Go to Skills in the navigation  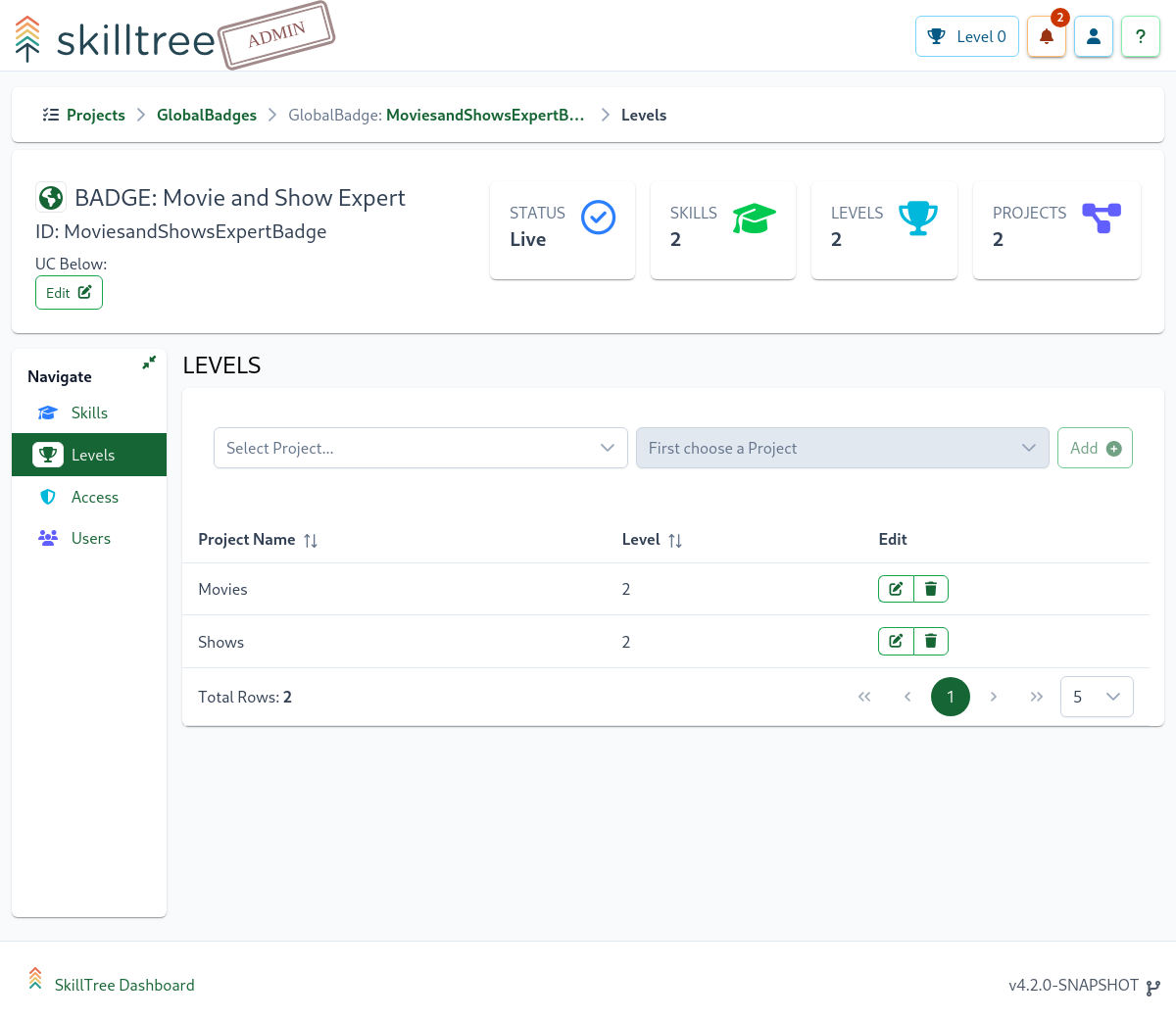point(89,413)
